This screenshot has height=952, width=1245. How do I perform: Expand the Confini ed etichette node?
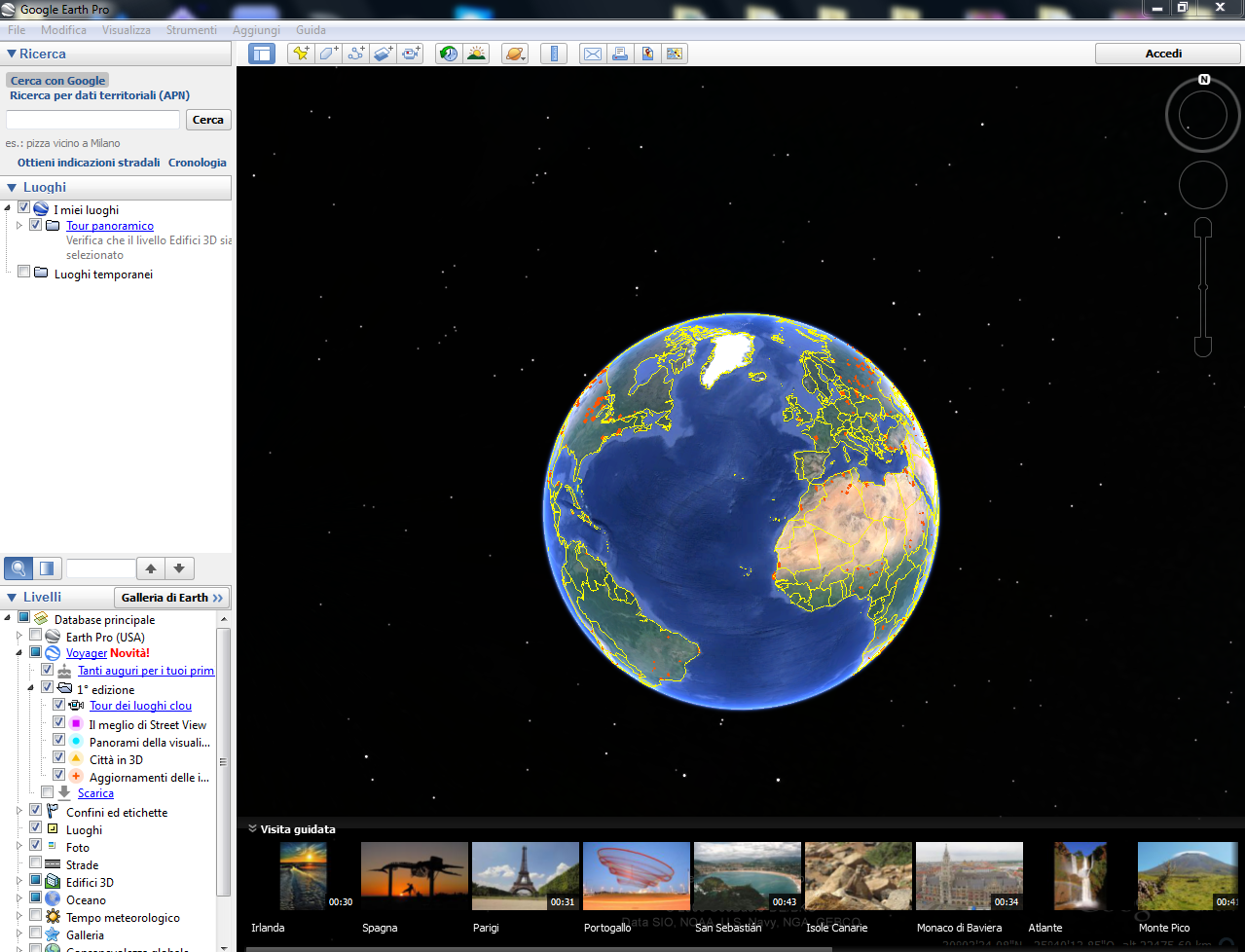tap(19, 811)
